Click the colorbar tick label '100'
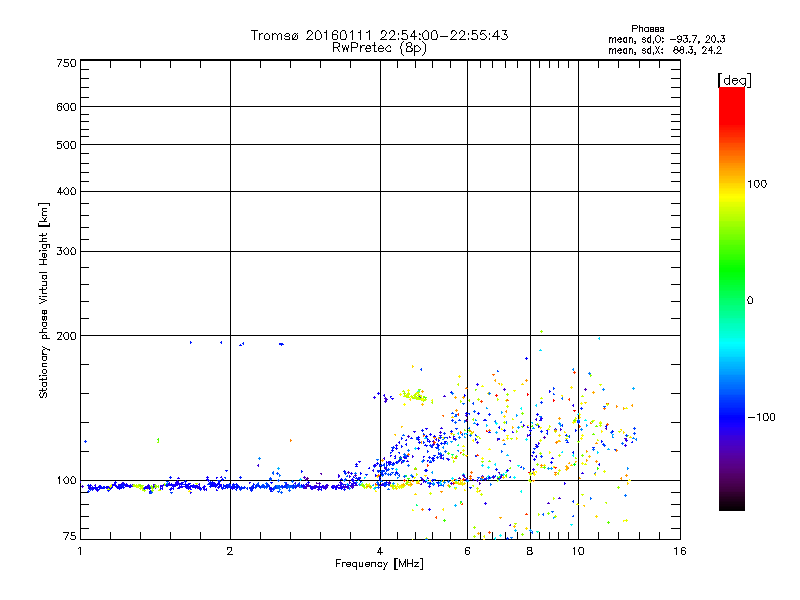Image resolution: width=800 pixels, height=600 pixels. pos(757,184)
